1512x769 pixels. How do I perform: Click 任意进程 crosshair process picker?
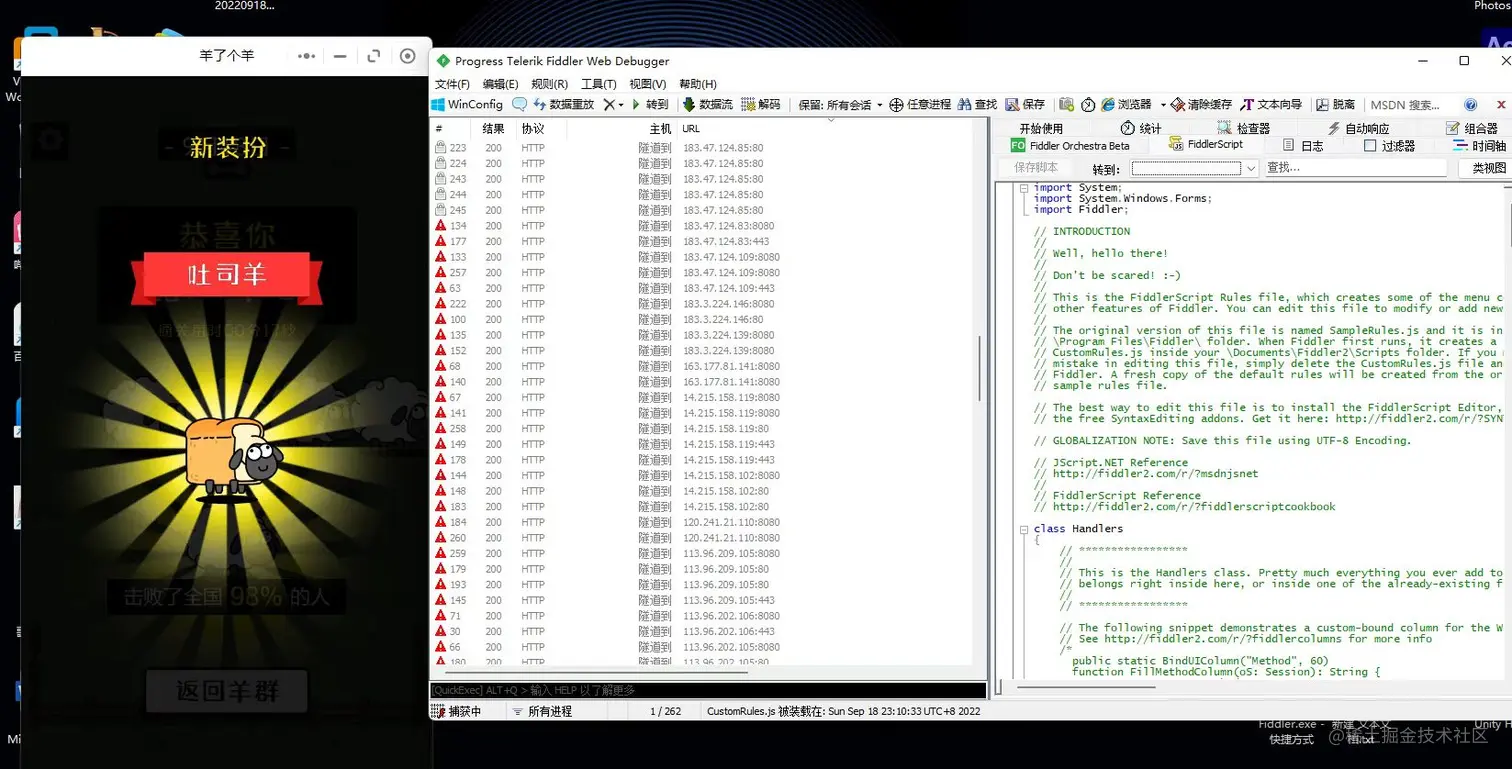[x=920, y=104]
